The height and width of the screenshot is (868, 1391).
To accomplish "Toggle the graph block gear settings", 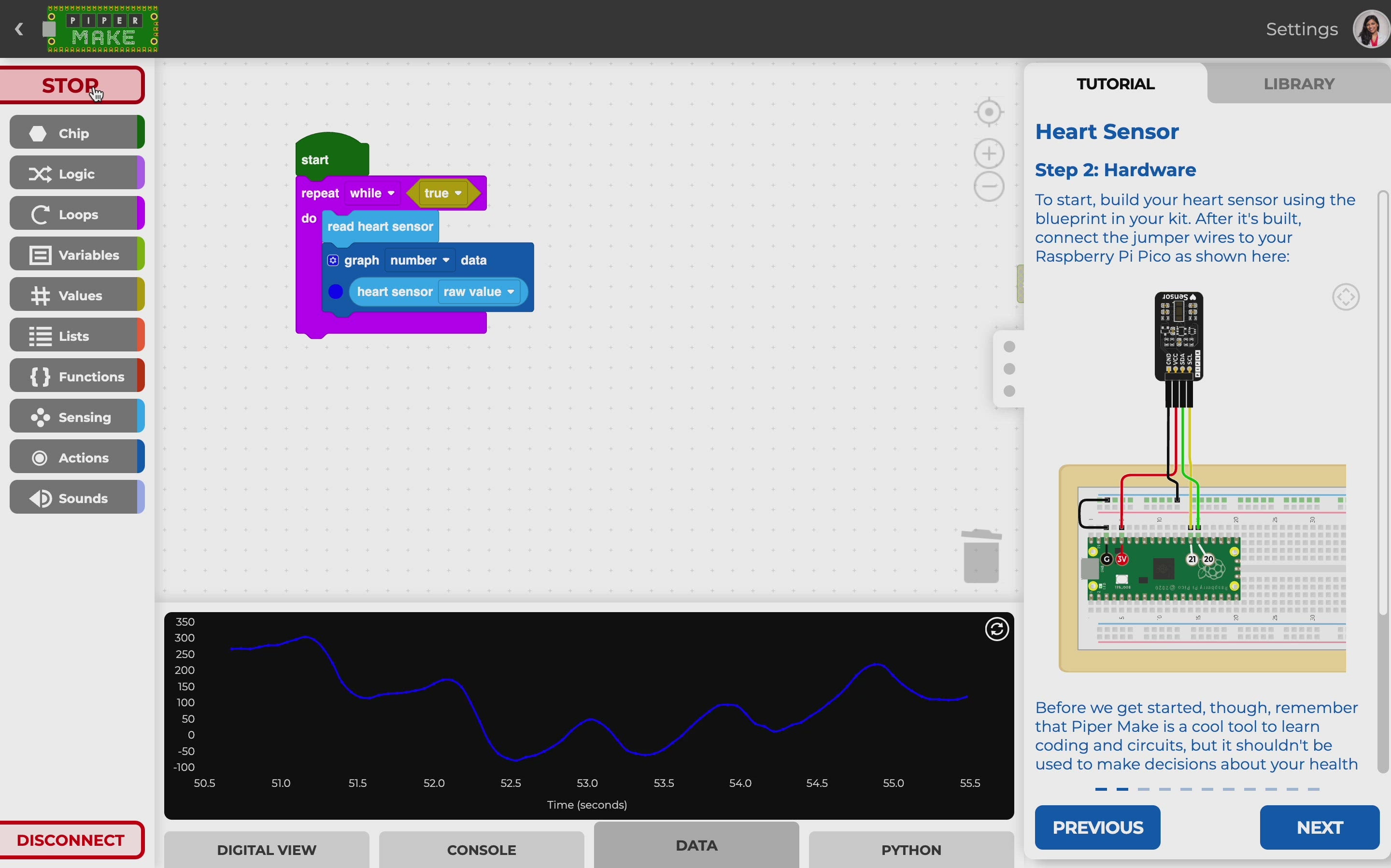I will point(333,261).
